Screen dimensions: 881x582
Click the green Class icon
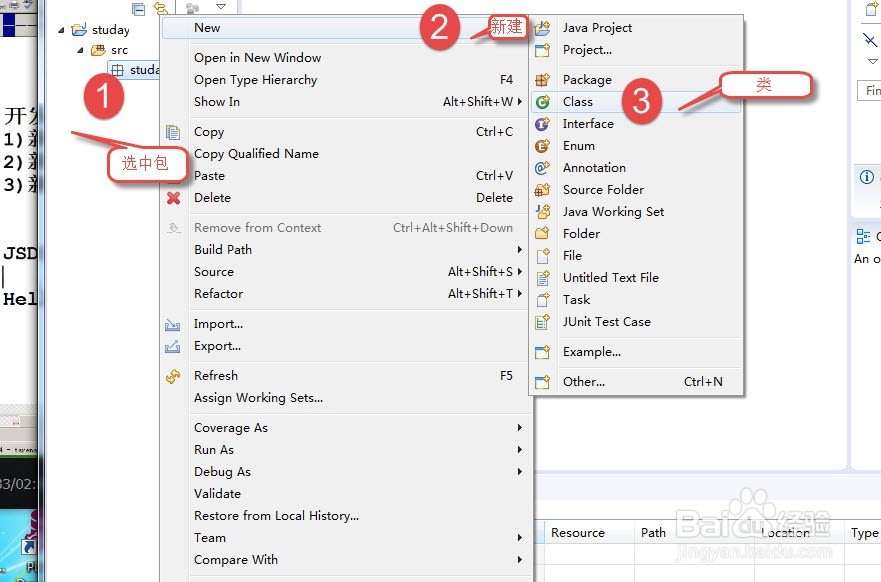(542, 102)
